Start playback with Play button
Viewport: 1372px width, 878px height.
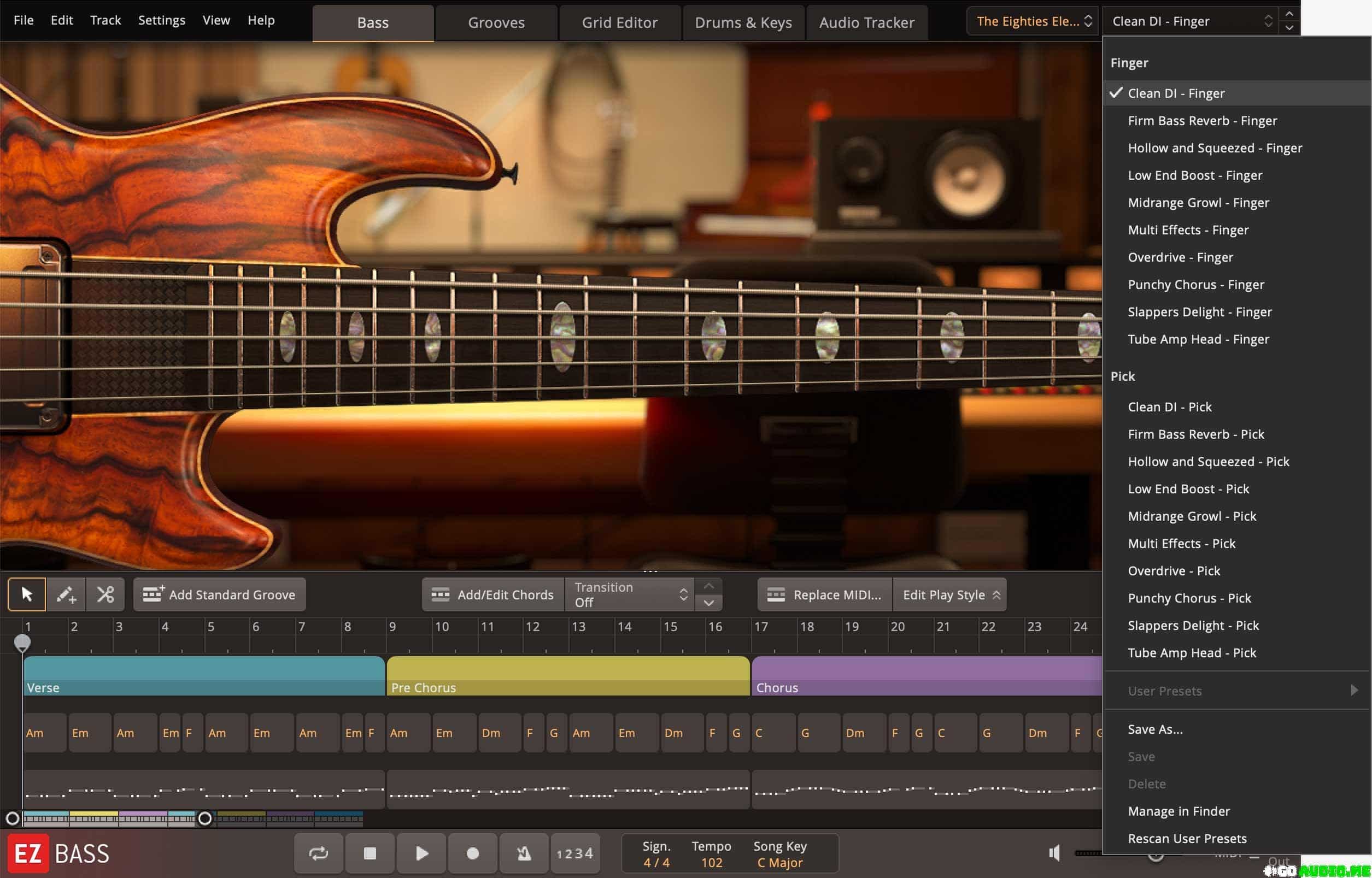(421, 853)
